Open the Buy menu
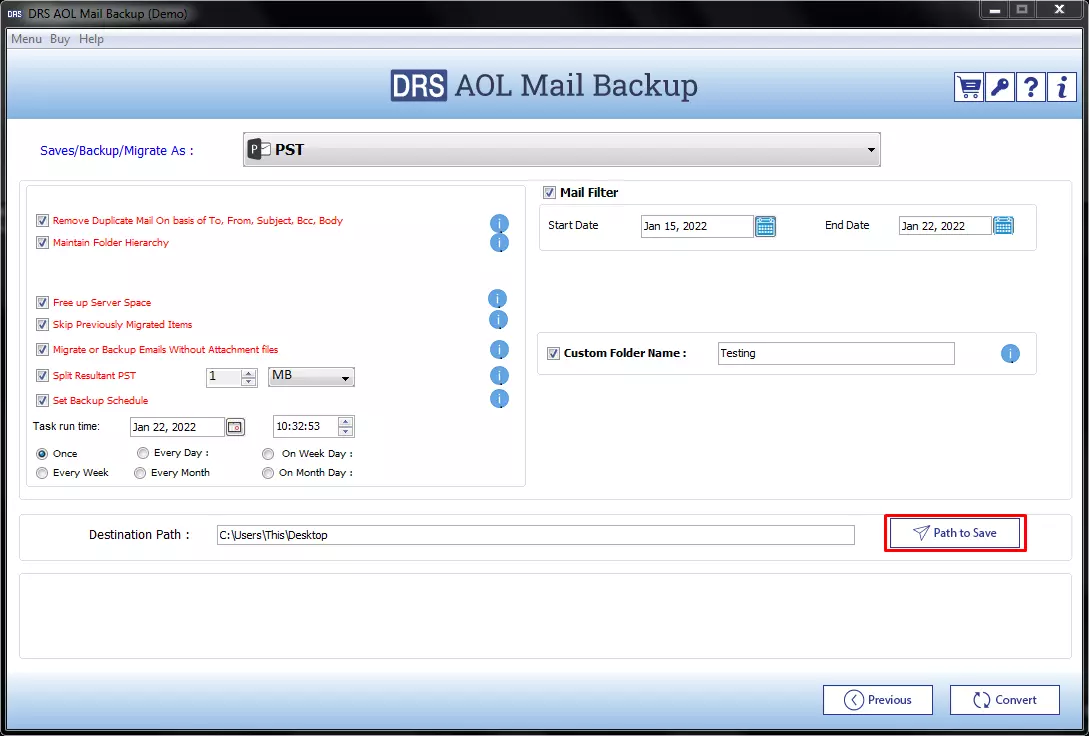 [x=60, y=39]
